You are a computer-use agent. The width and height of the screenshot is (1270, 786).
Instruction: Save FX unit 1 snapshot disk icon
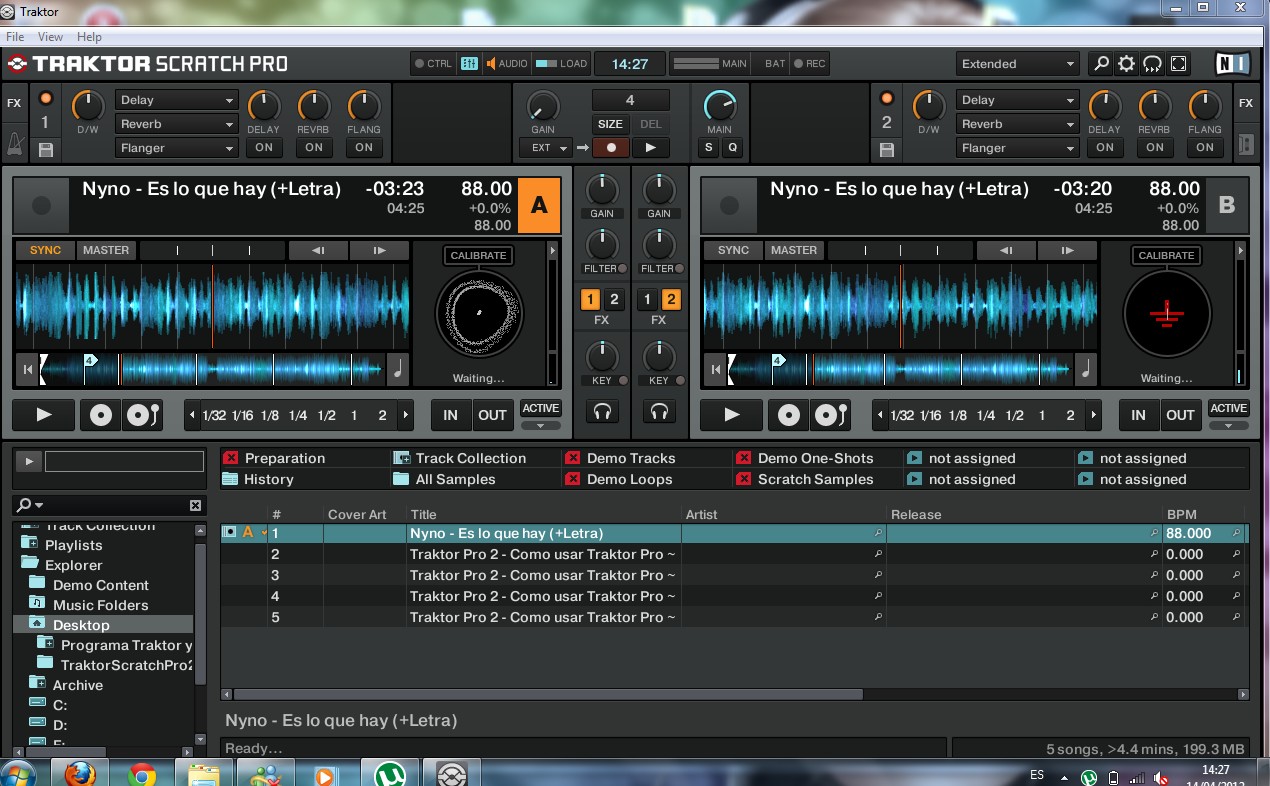click(x=46, y=150)
